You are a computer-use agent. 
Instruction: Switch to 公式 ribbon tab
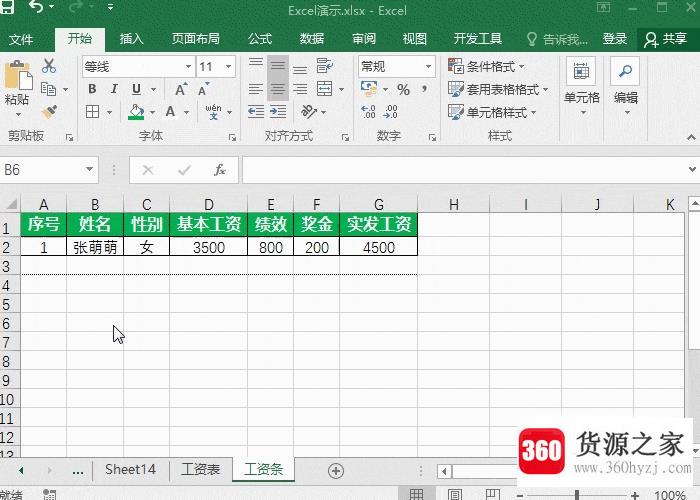coord(260,39)
